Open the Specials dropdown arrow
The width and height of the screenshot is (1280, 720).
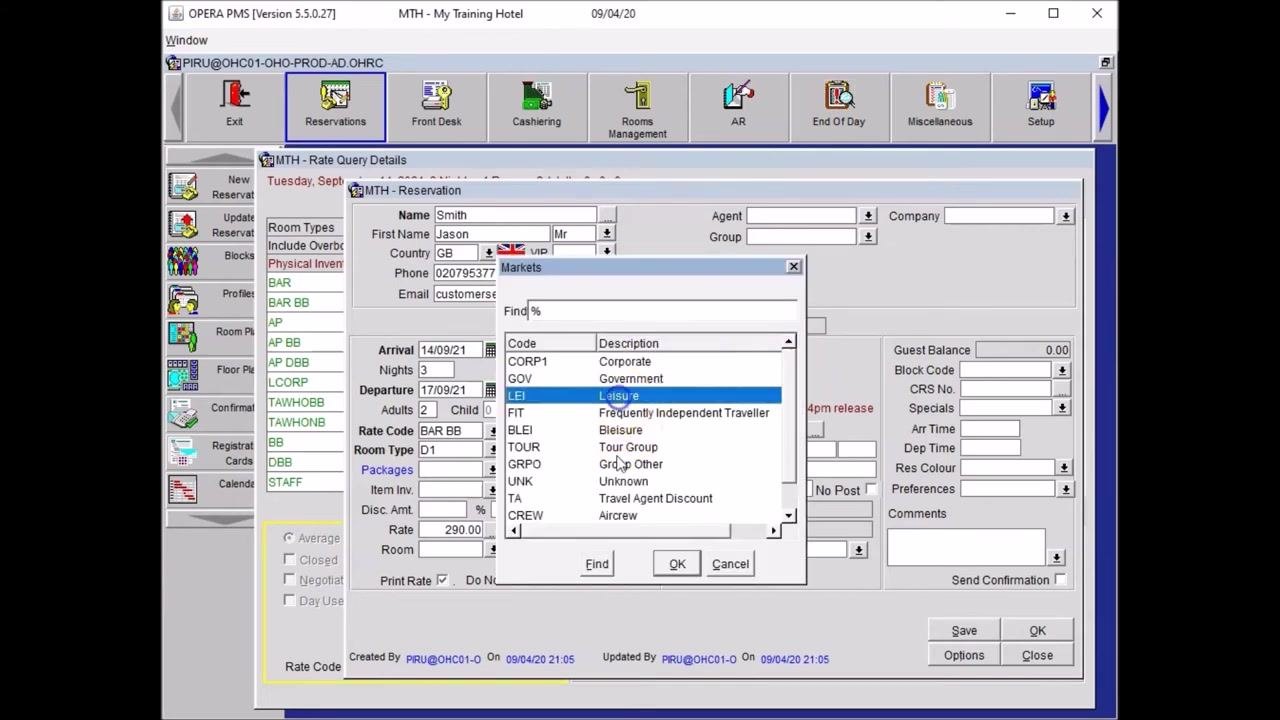tap(1062, 408)
